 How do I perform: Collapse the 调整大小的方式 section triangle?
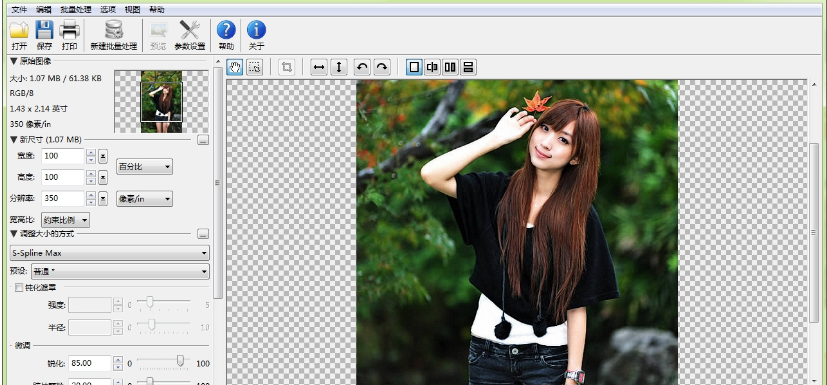point(14,234)
